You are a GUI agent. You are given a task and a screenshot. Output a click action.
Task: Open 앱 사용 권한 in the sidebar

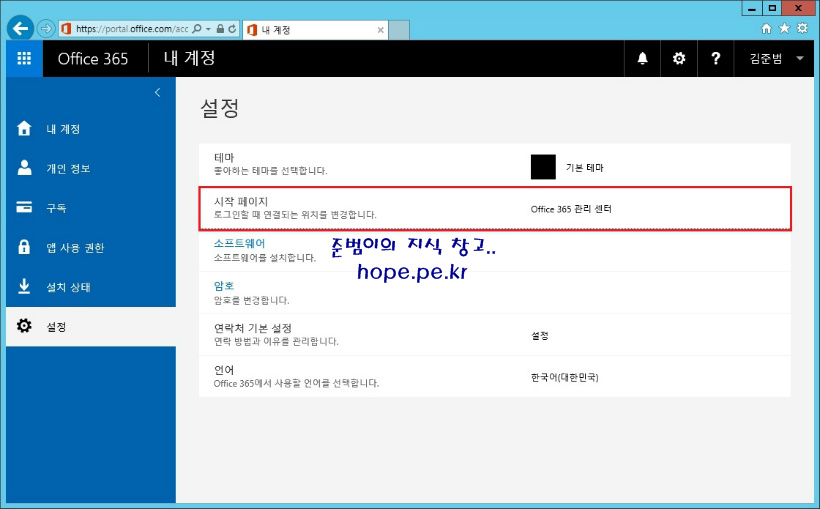tap(91, 247)
